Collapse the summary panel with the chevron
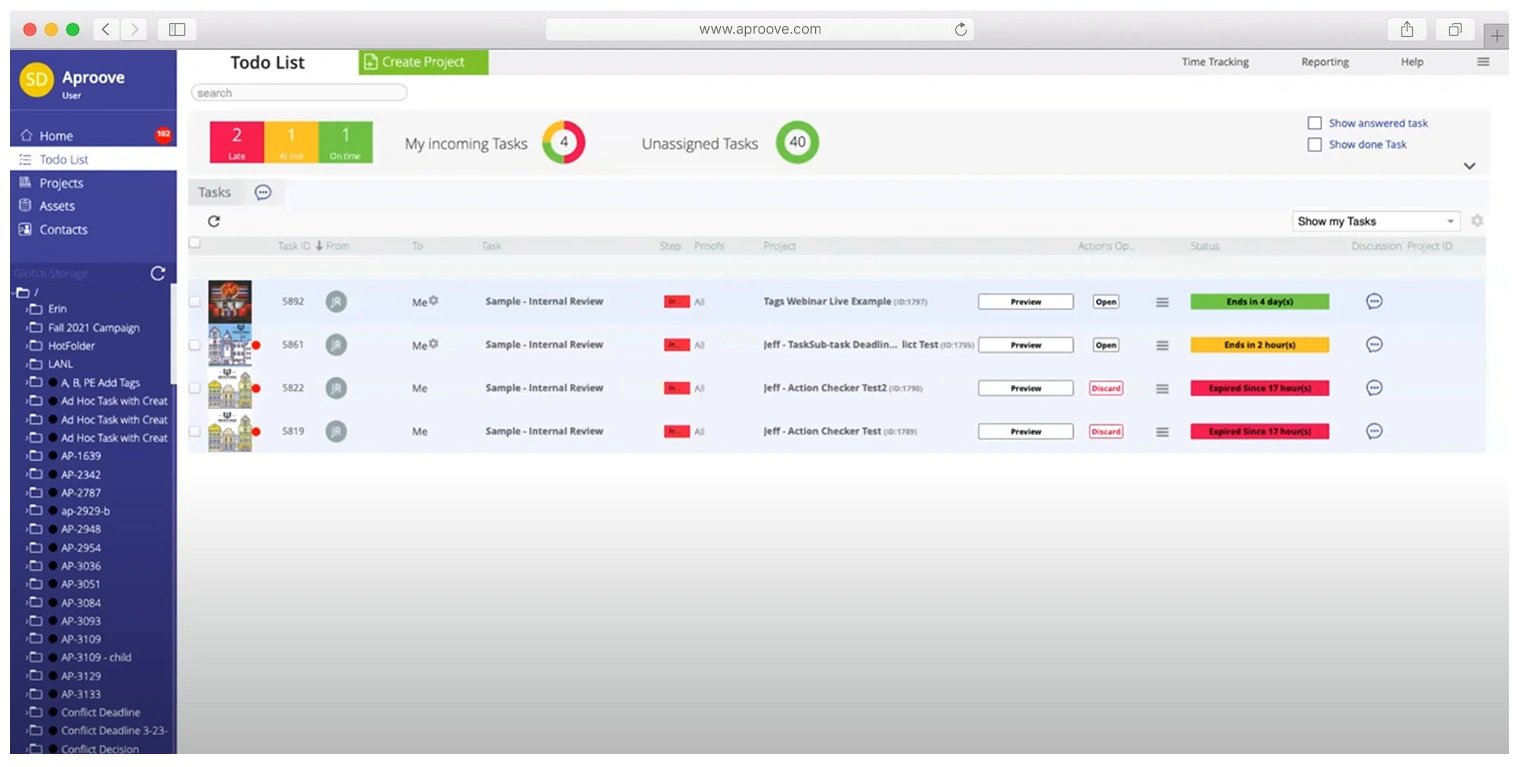This screenshot has height=767, width=1520. click(1469, 166)
